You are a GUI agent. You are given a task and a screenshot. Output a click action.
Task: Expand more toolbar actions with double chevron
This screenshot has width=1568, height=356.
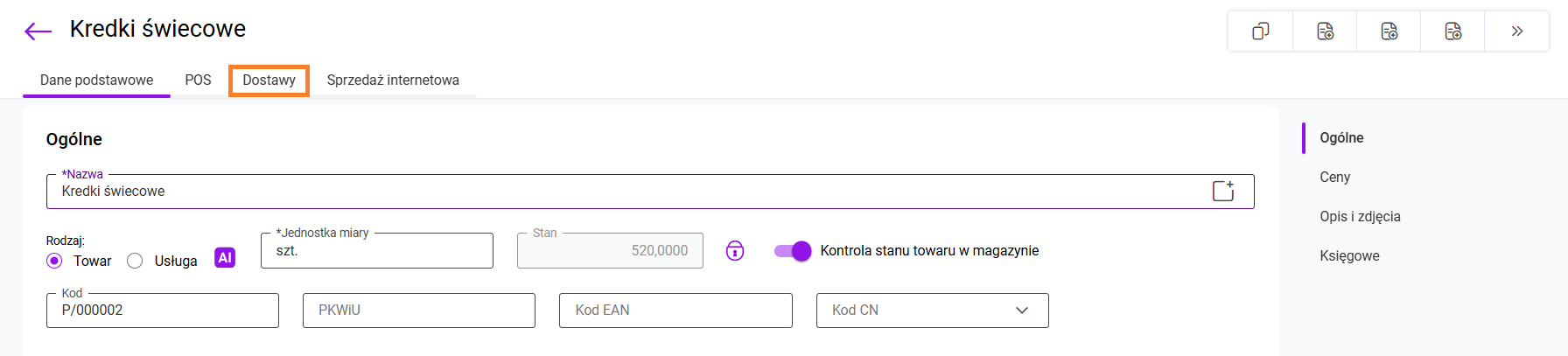point(1516,31)
